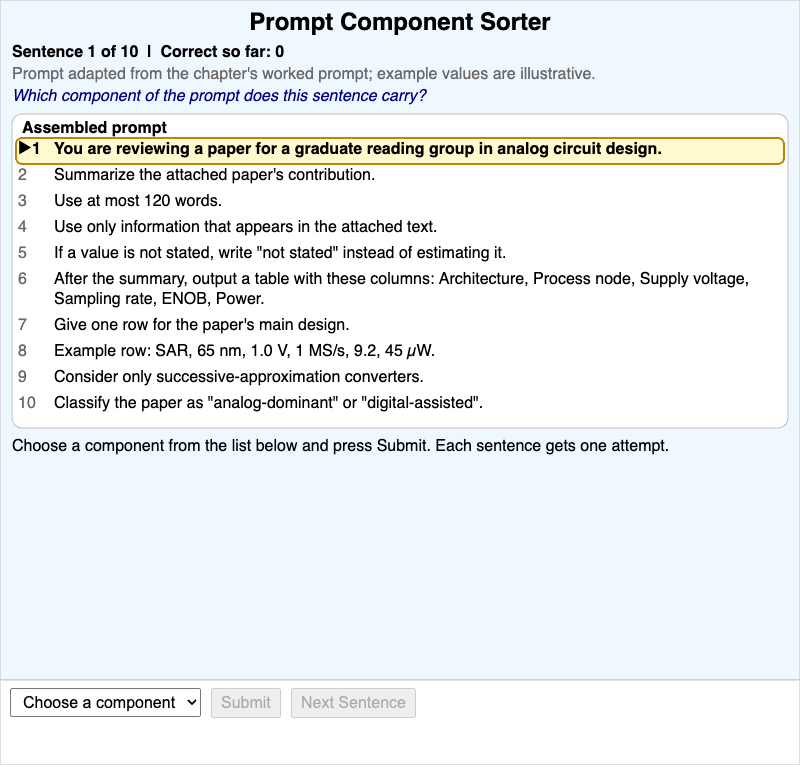
Task: Click the 'Prompt Component Sorter' title
Action: (x=400, y=22)
